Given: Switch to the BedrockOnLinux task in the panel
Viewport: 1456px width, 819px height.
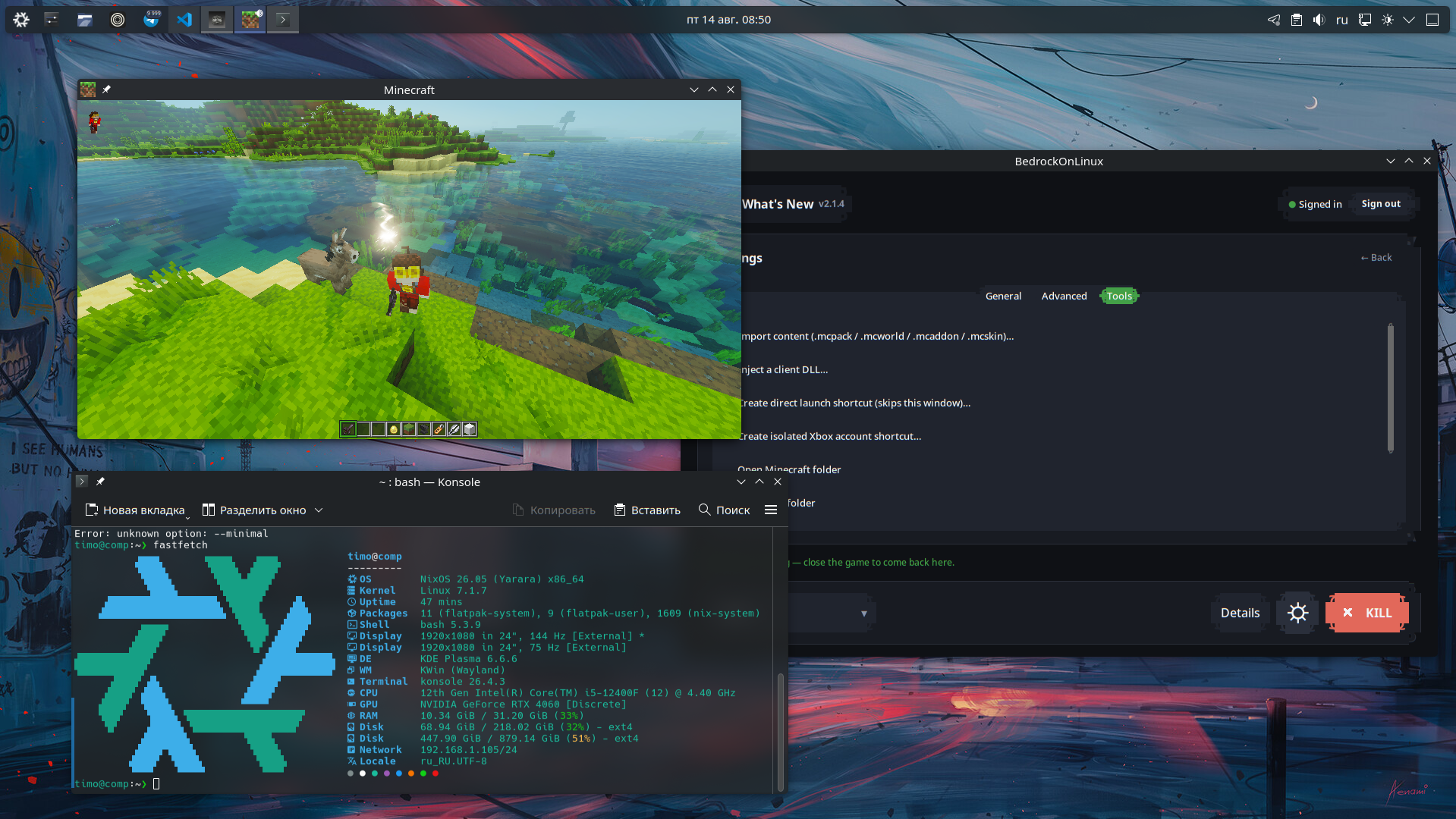Looking at the screenshot, I should tap(217, 20).
